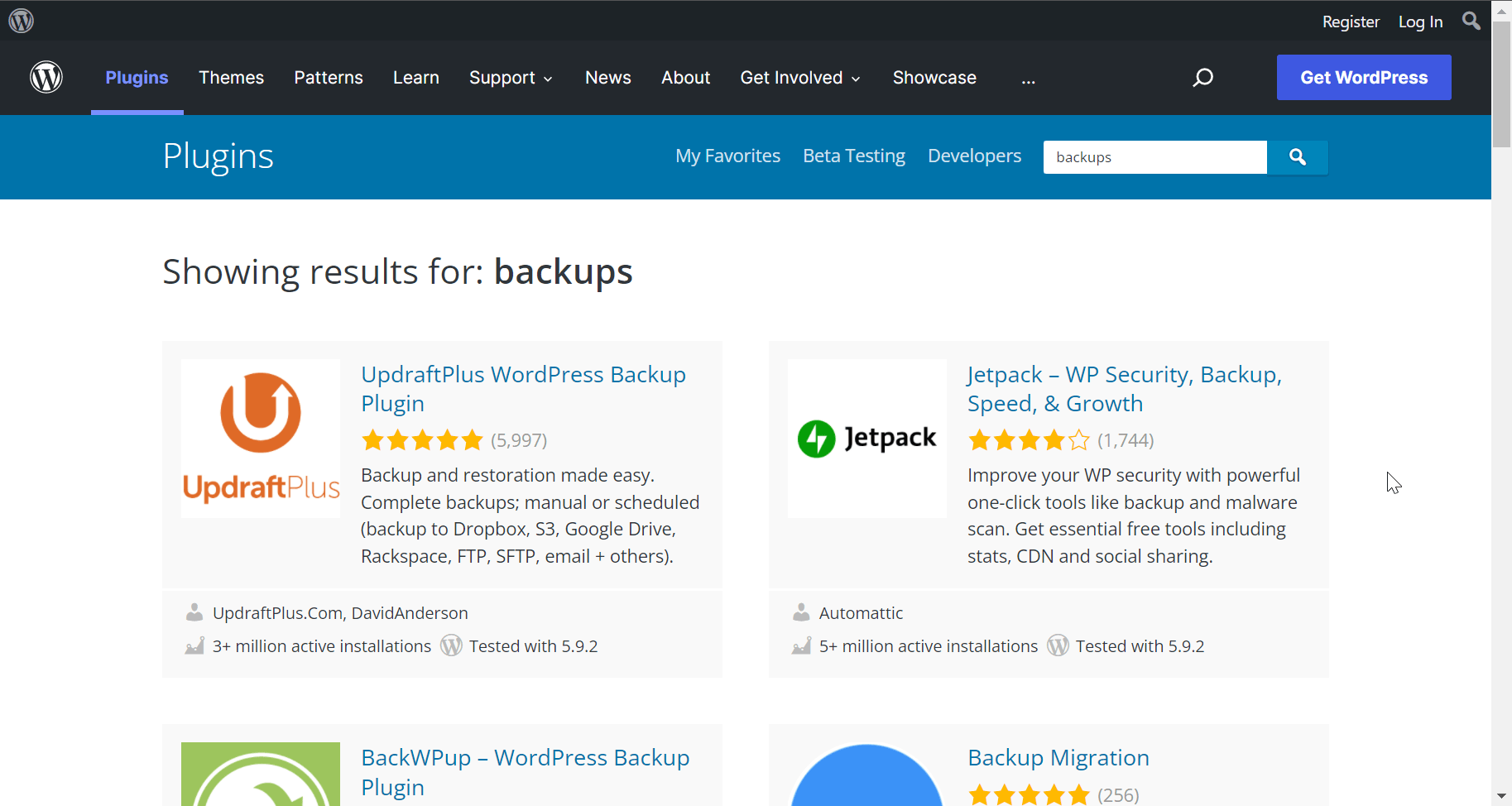Expand the Get Involved dropdown menu
1512x806 pixels.
(x=799, y=77)
